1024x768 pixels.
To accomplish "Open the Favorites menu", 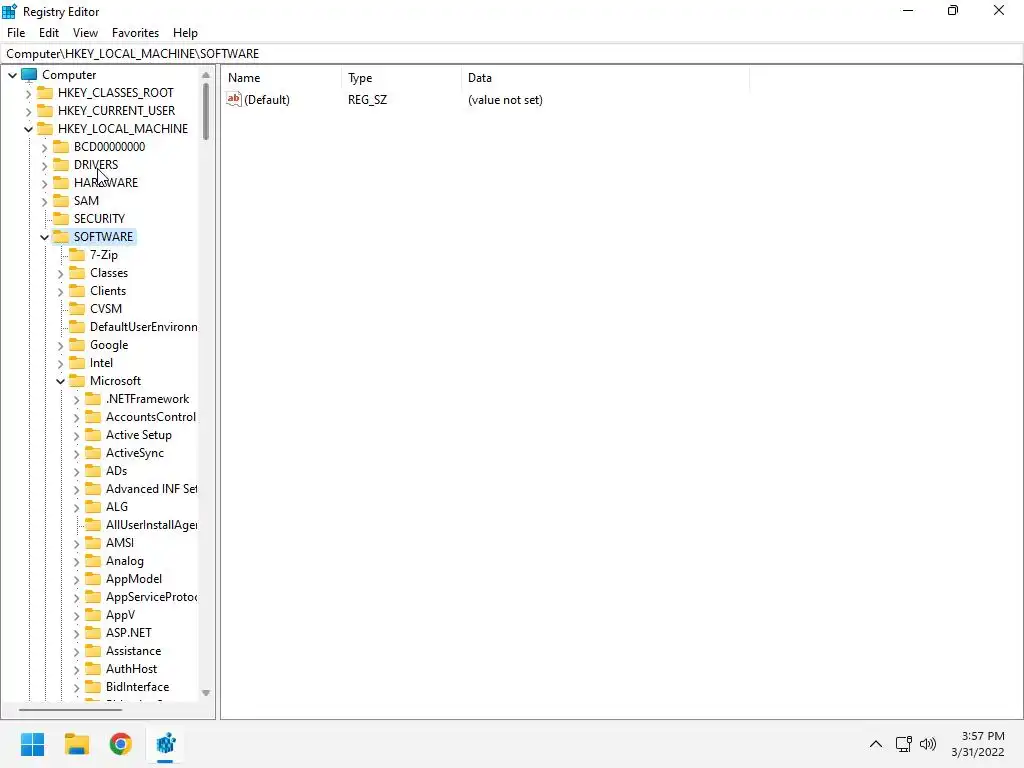I will pos(135,33).
